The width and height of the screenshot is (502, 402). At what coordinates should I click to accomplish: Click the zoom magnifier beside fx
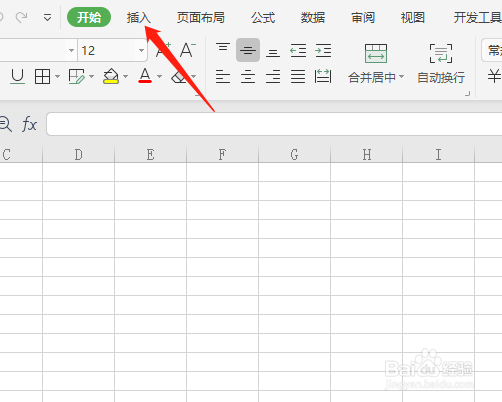click(x=5, y=124)
